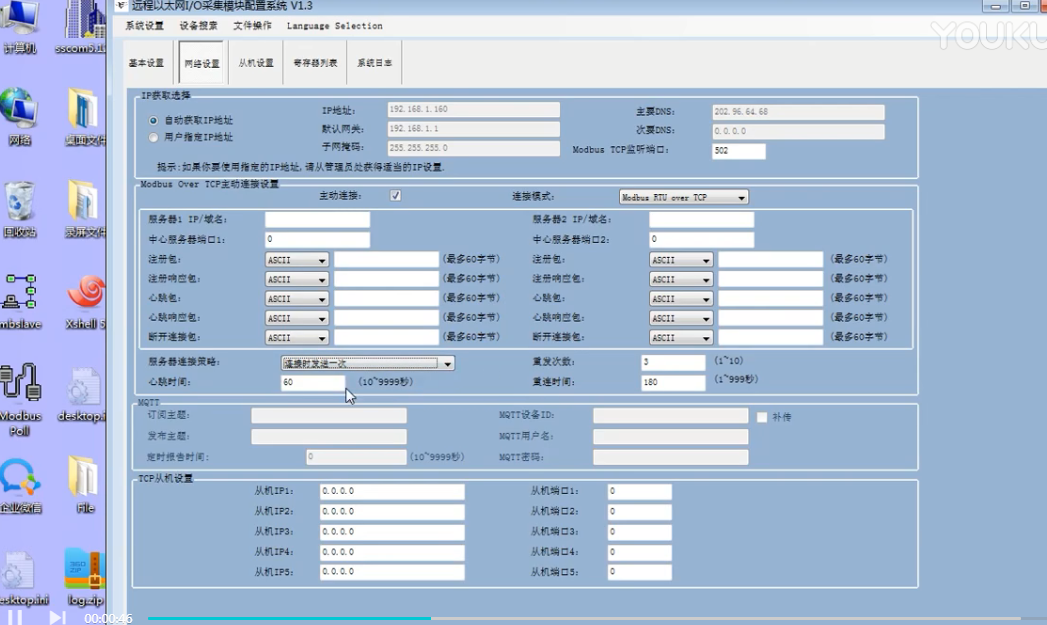The height and width of the screenshot is (625, 1047).
Task: Click the video progress bar at bottom
Action: [500, 619]
